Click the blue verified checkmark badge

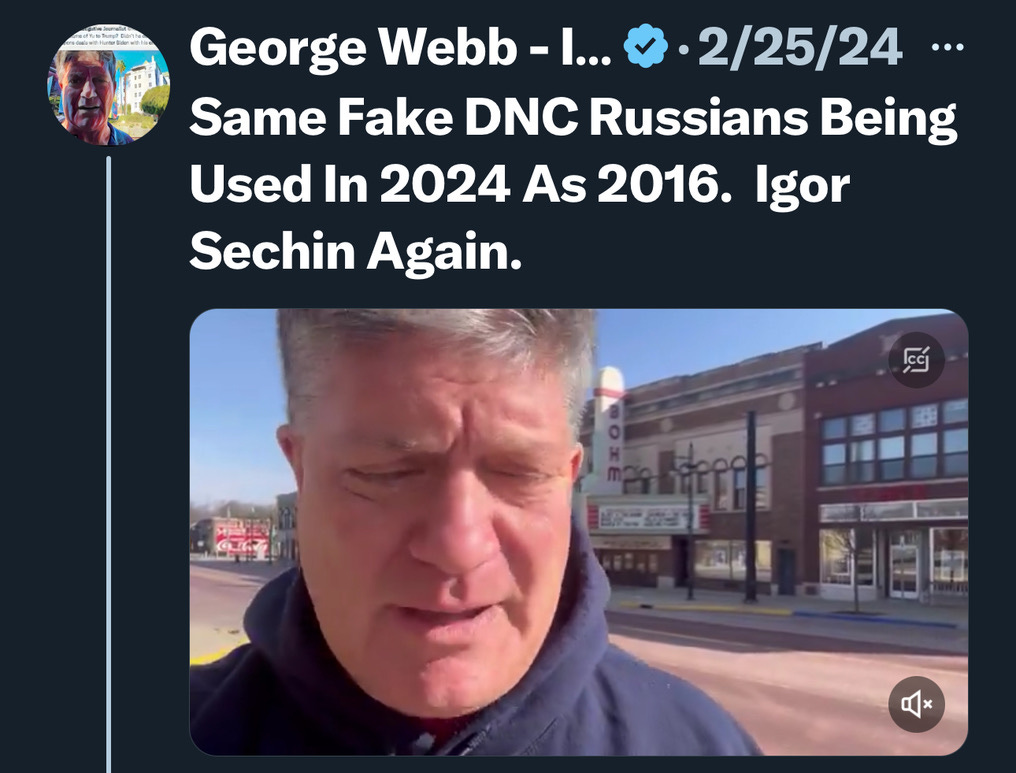(645, 45)
